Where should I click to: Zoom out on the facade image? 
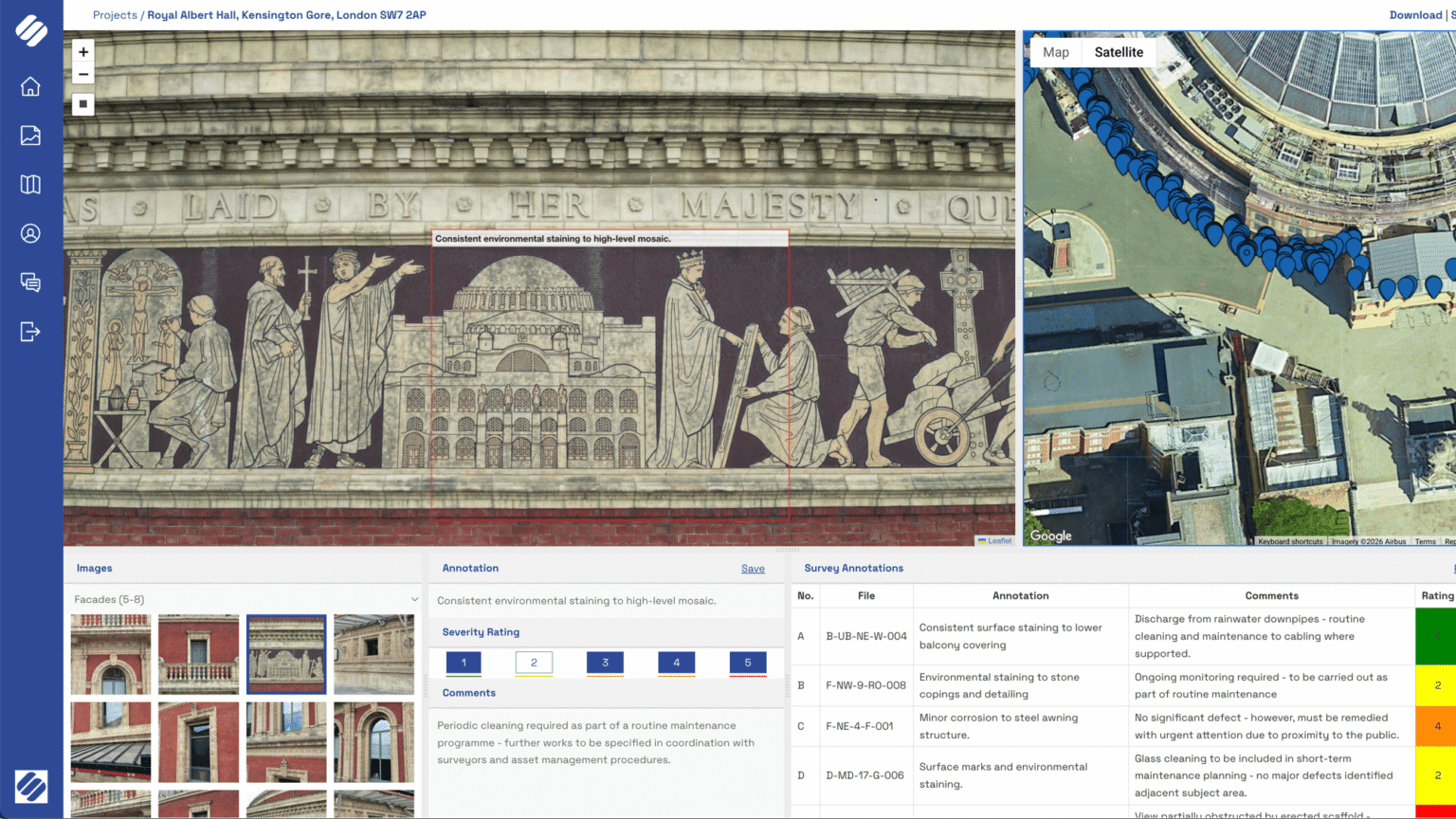[83, 74]
